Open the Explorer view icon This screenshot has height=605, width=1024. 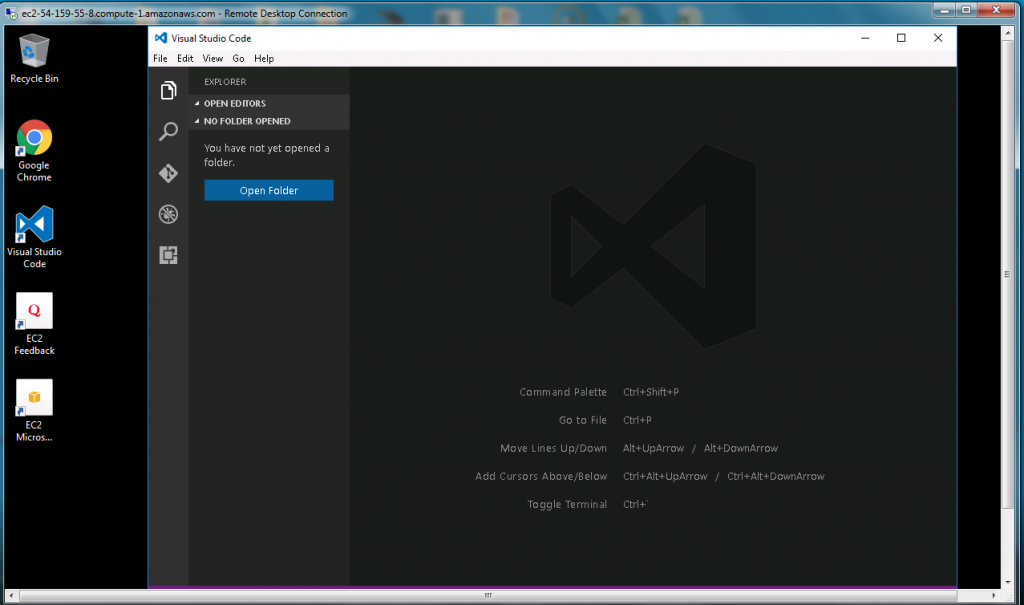(168, 90)
